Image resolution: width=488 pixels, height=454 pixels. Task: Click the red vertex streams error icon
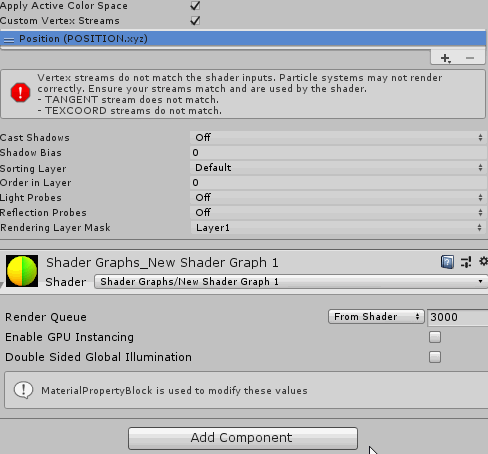(20, 93)
